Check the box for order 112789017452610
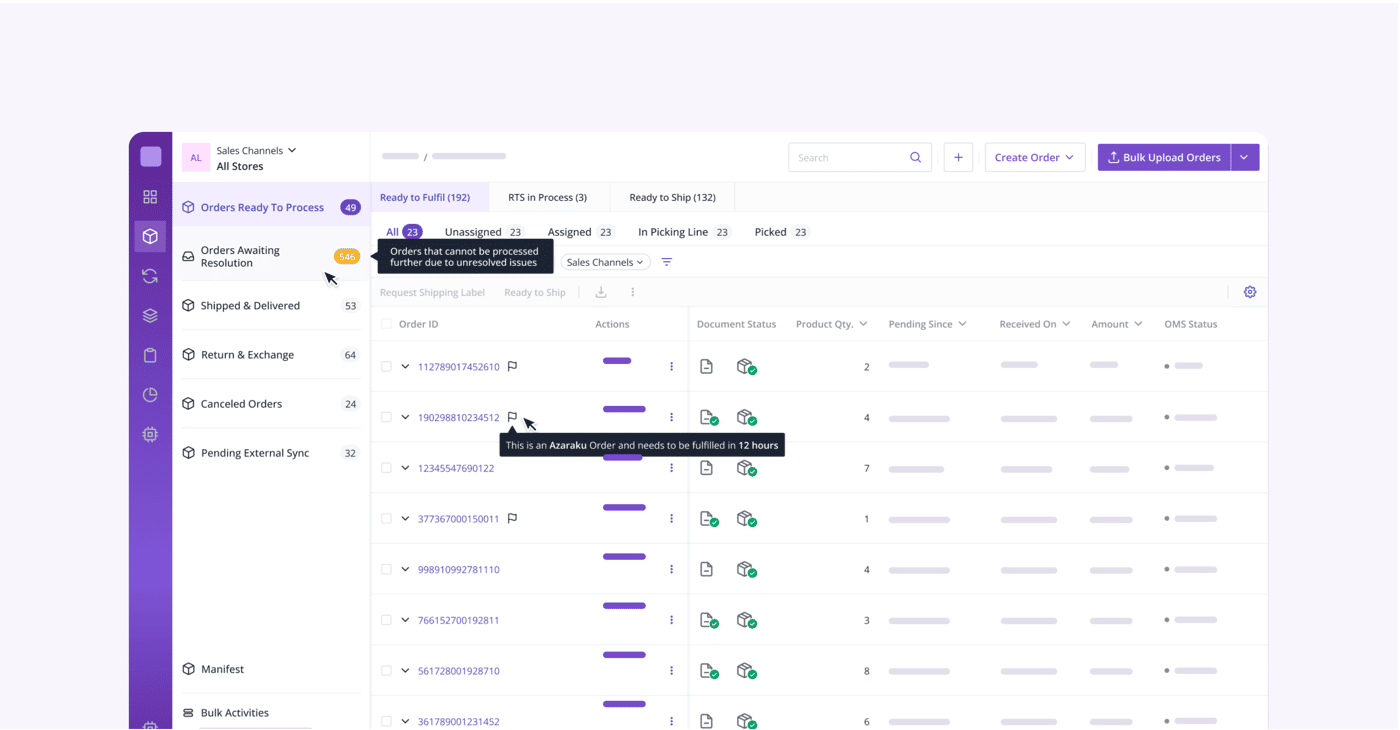This screenshot has height=730, width=1400. tap(386, 367)
